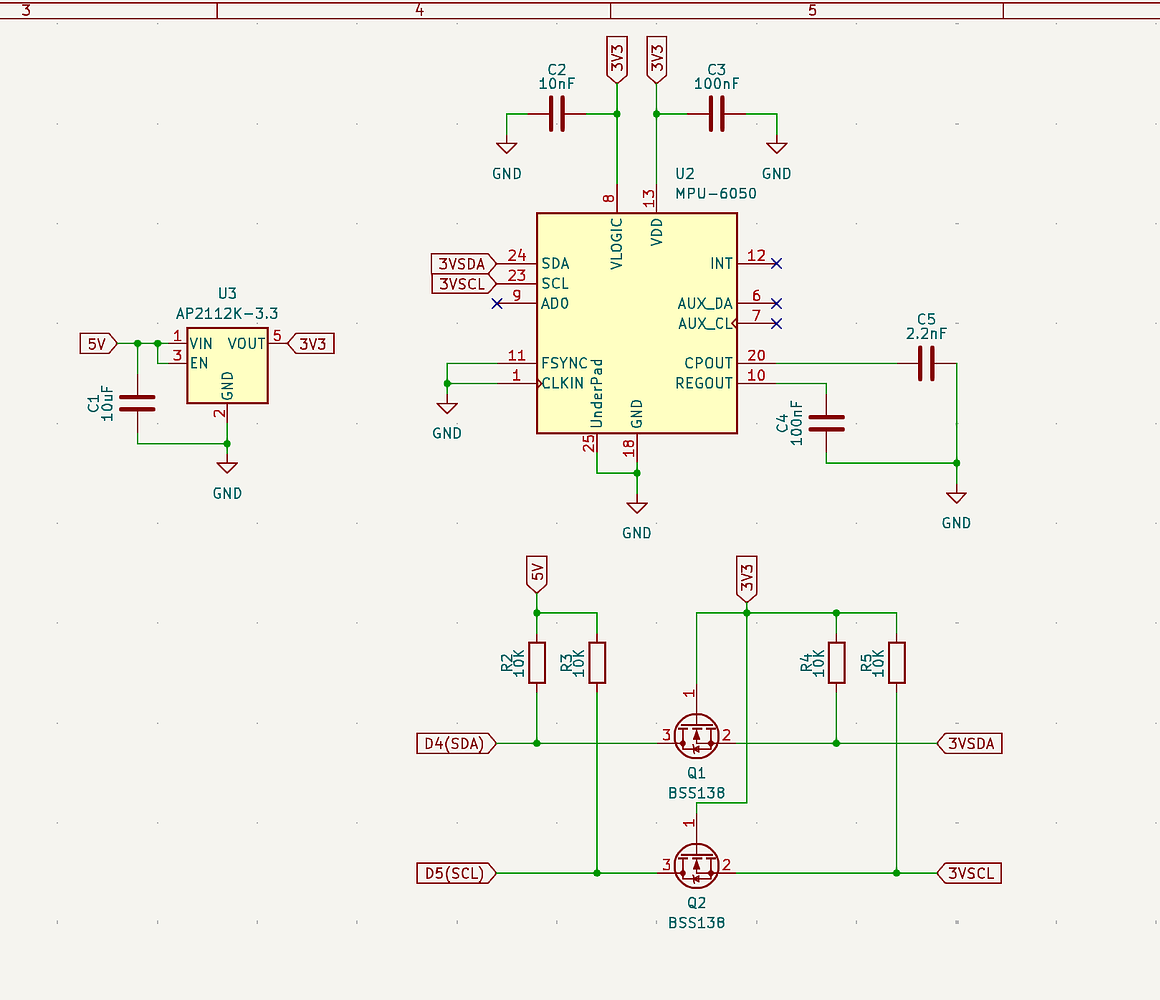The width and height of the screenshot is (1160, 1000).
Task: Select resistor R2 10K symbol
Action: [x=537, y=663]
